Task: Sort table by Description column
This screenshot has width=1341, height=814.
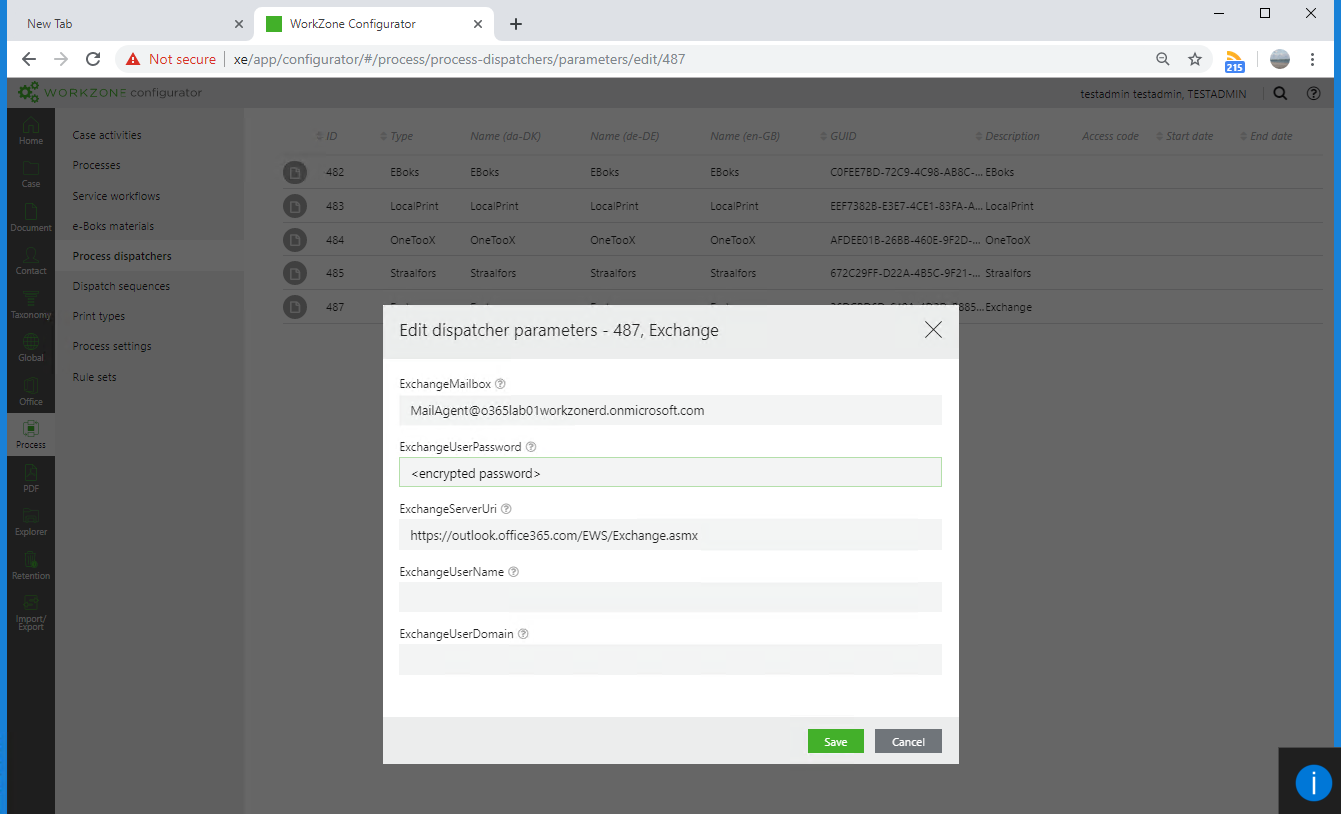Action: 1008,136
